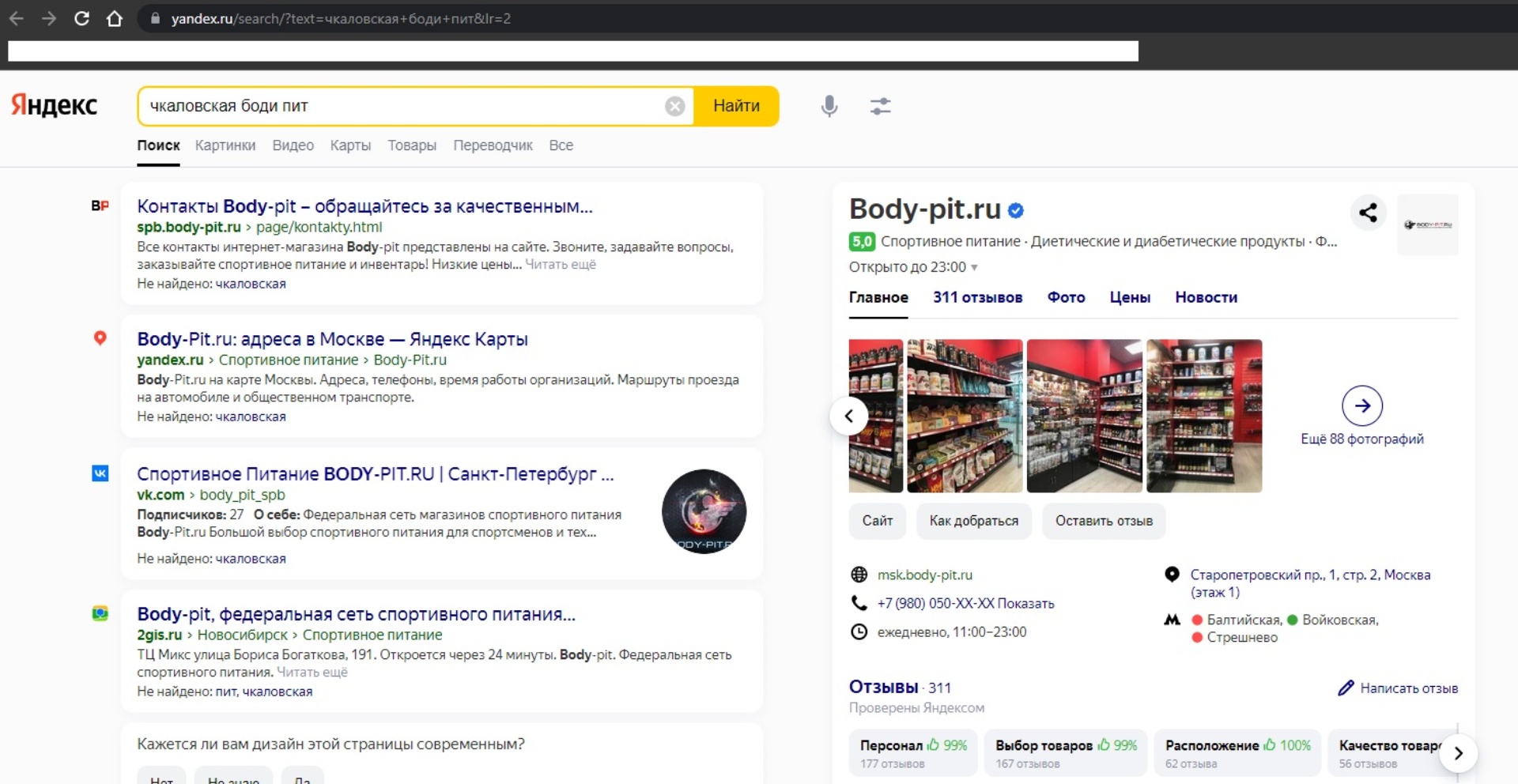Click the red map pin favicon
The image size is (1518, 784).
point(100,338)
